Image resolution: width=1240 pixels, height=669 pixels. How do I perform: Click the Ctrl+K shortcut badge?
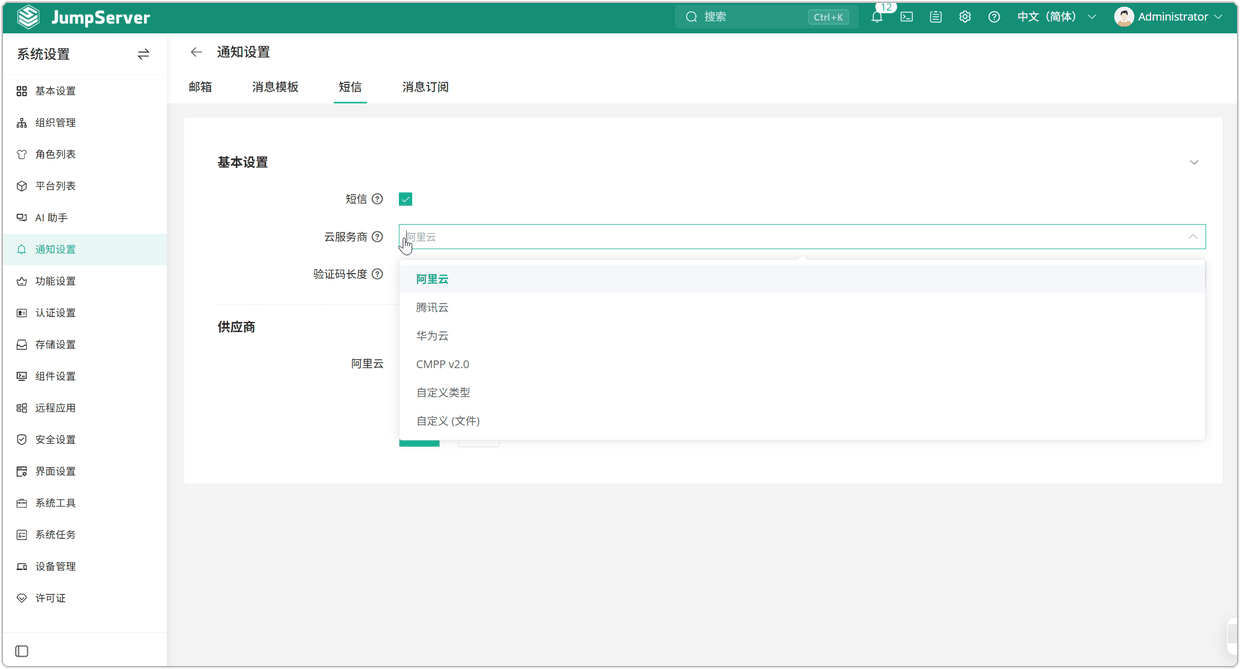click(x=828, y=17)
